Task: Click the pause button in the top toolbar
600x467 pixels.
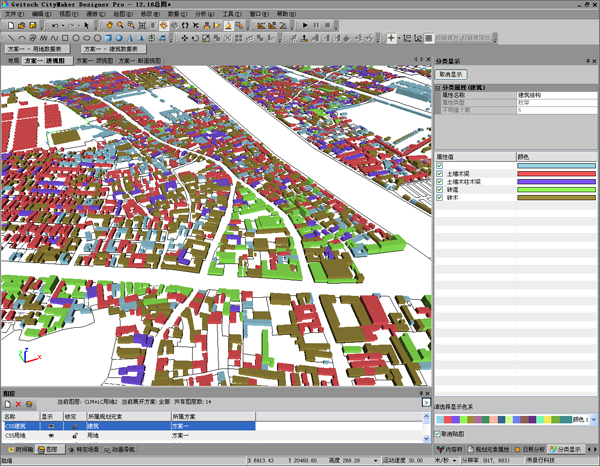Action: [315, 25]
